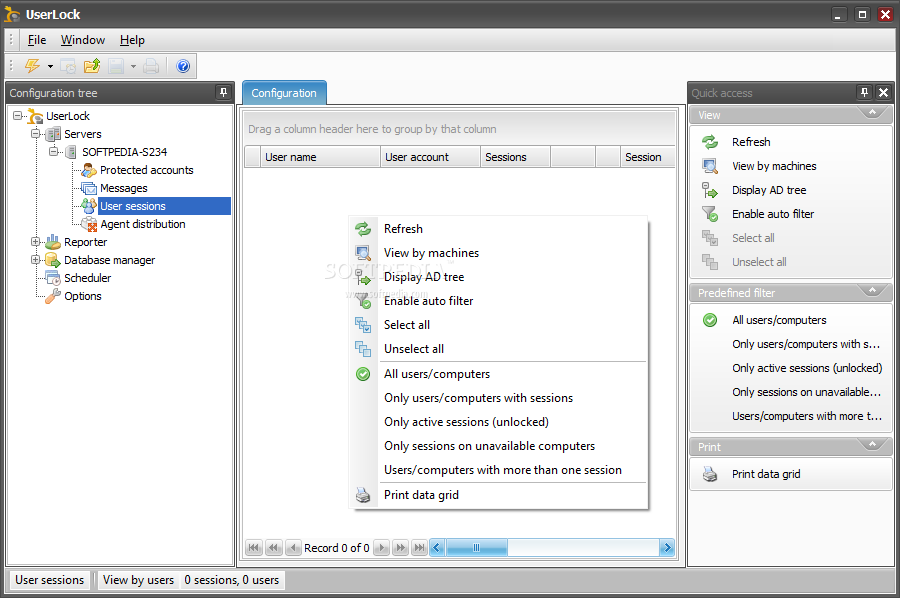Collapse the Servers tree node
The height and width of the screenshot is (598, 900).
pos(36,134)
